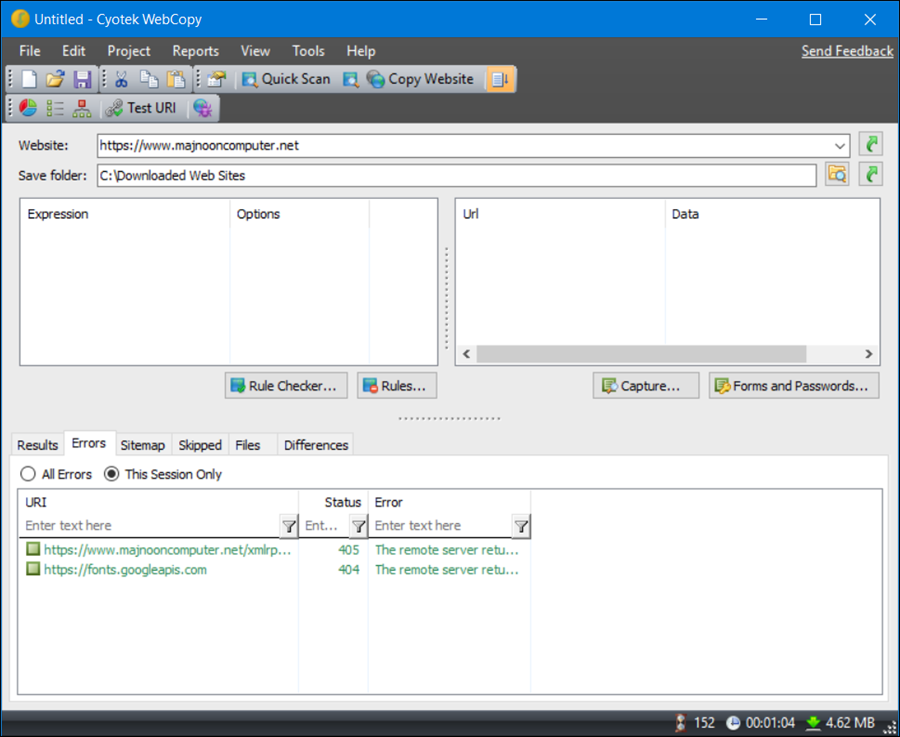900x737 pixels.
Task: Click the sitemap diagram icon on second toolbar
Action: [x=80, y=108]
